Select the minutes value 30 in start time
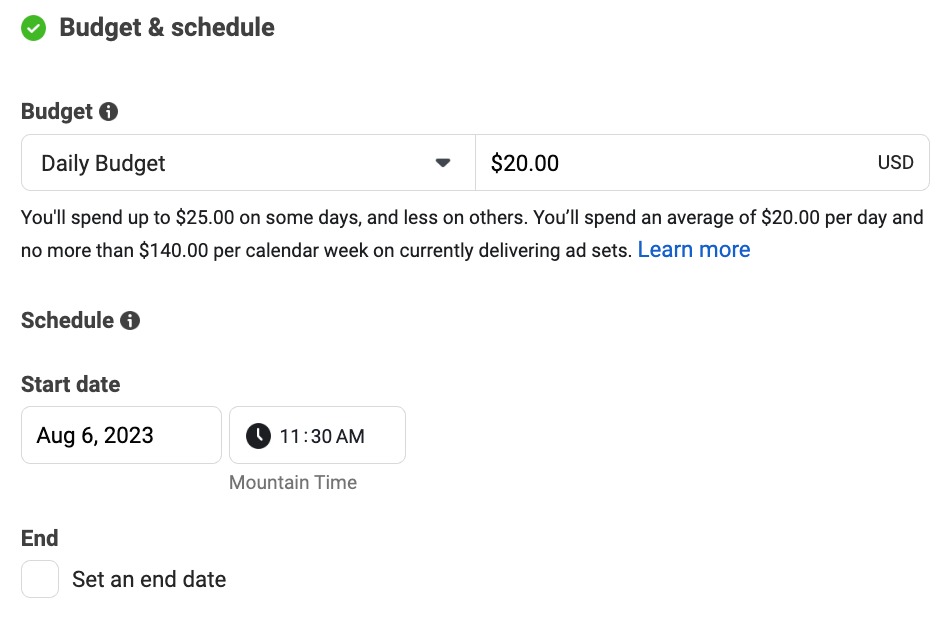950x628 pixels. click(x=322, y=436)
